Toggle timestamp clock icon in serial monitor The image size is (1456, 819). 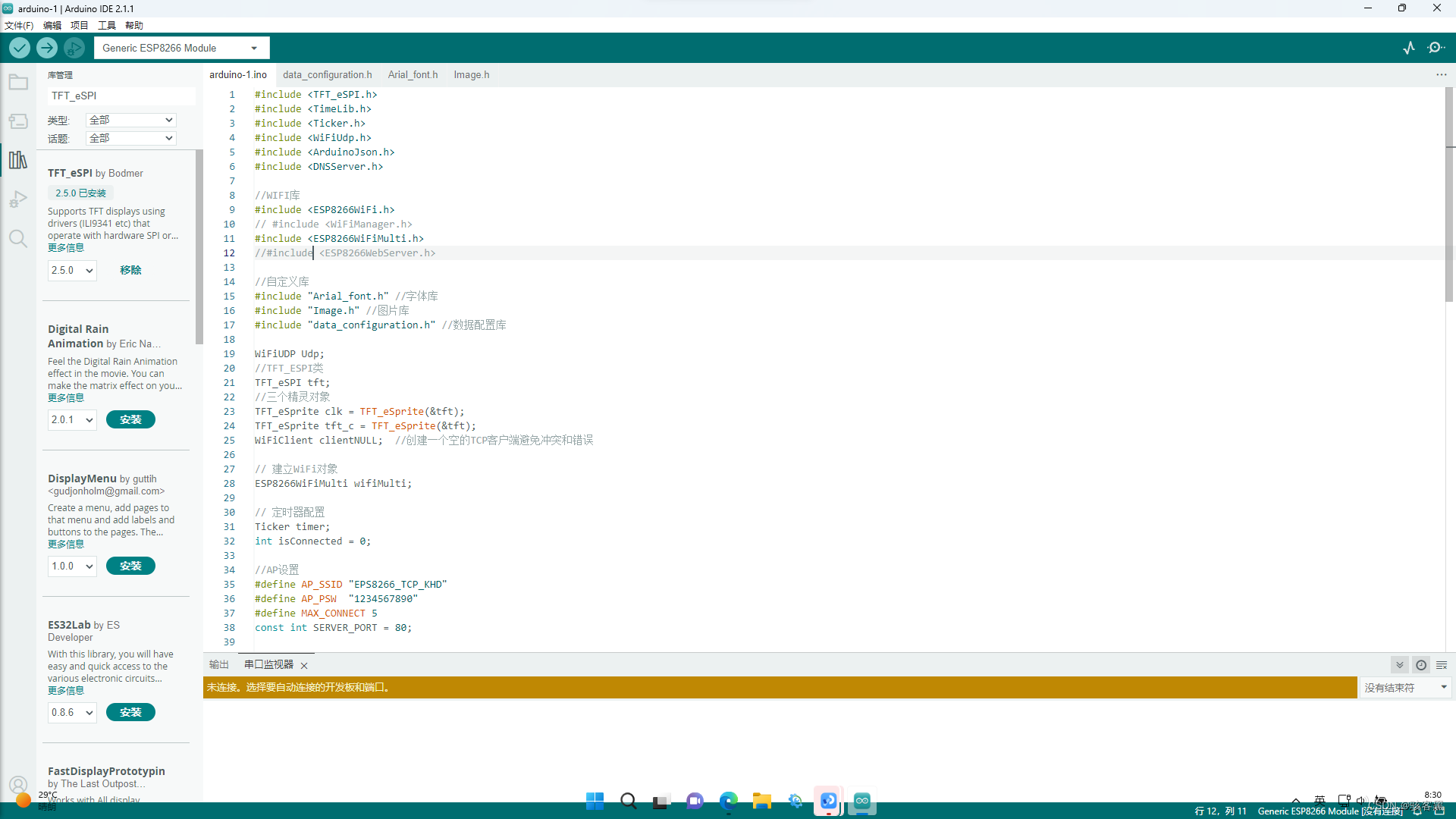pyautogui.click(x=1421, y=665)
